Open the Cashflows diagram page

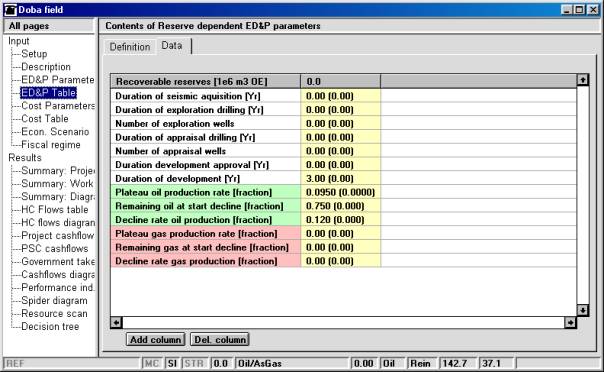58,275
